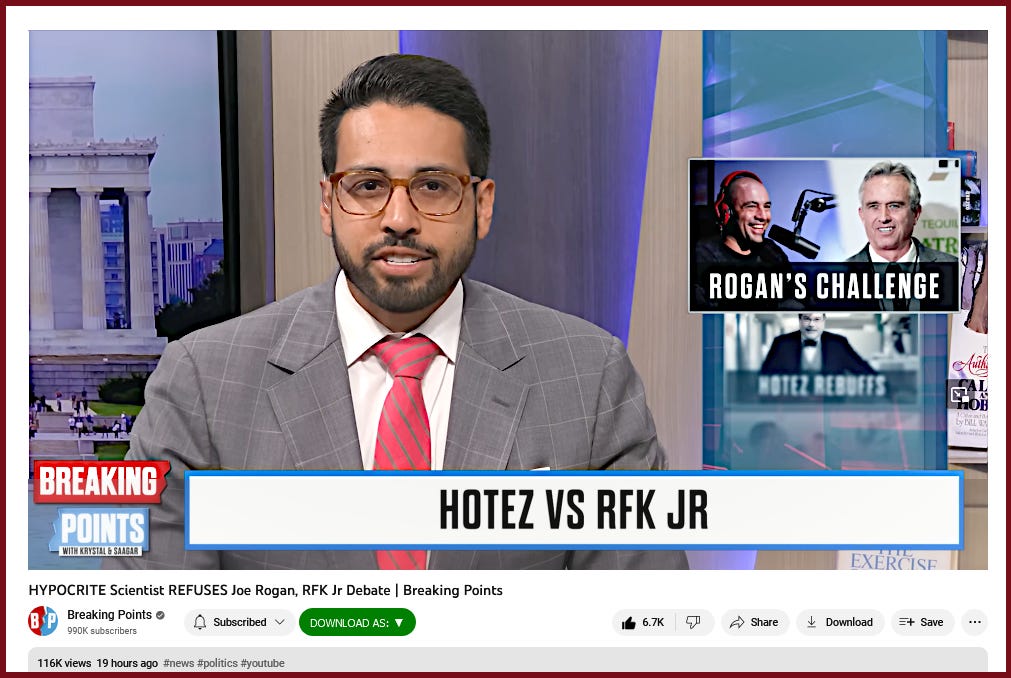Click the 990K subscribers text
This screenshot has width=1011, height=678.
click(x=102, y=631)
